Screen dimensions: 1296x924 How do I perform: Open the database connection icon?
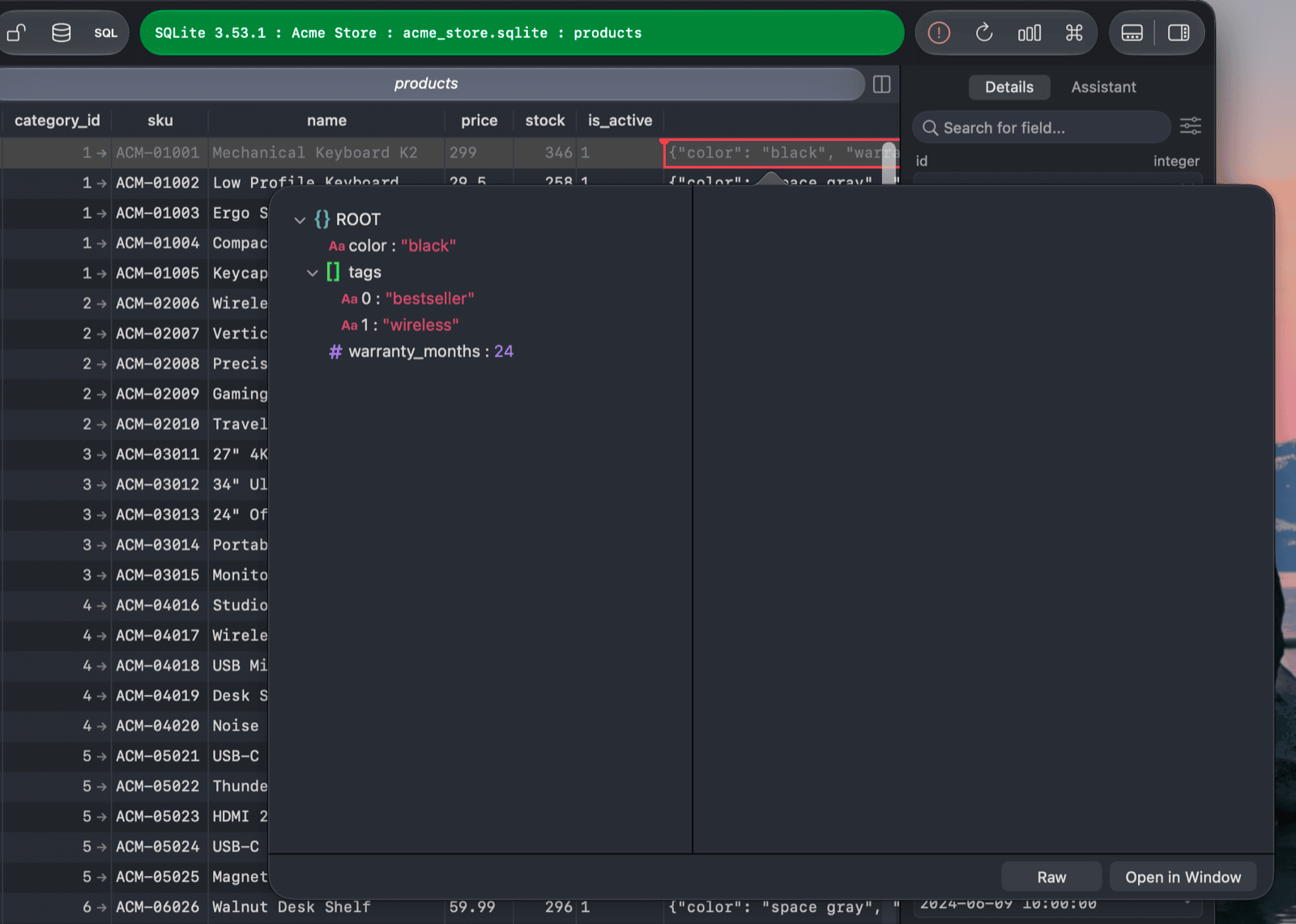(x=62, y=32)
